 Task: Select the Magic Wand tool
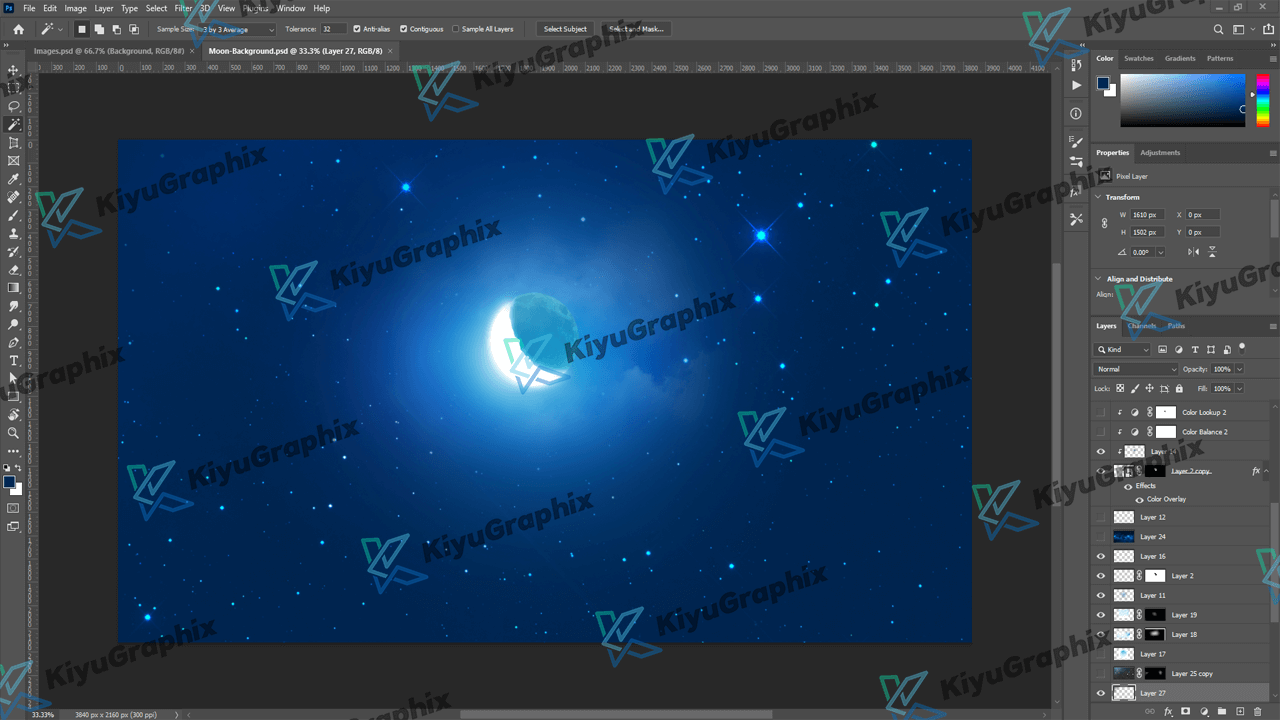tap(14, 124)
